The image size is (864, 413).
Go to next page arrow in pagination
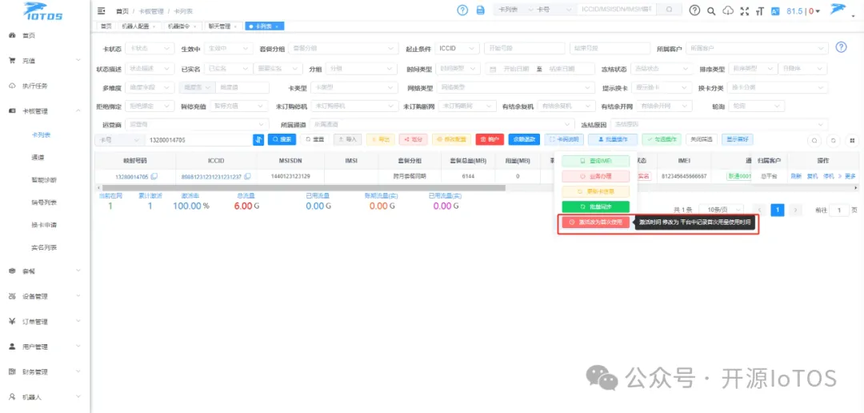(x=795, y=210)
